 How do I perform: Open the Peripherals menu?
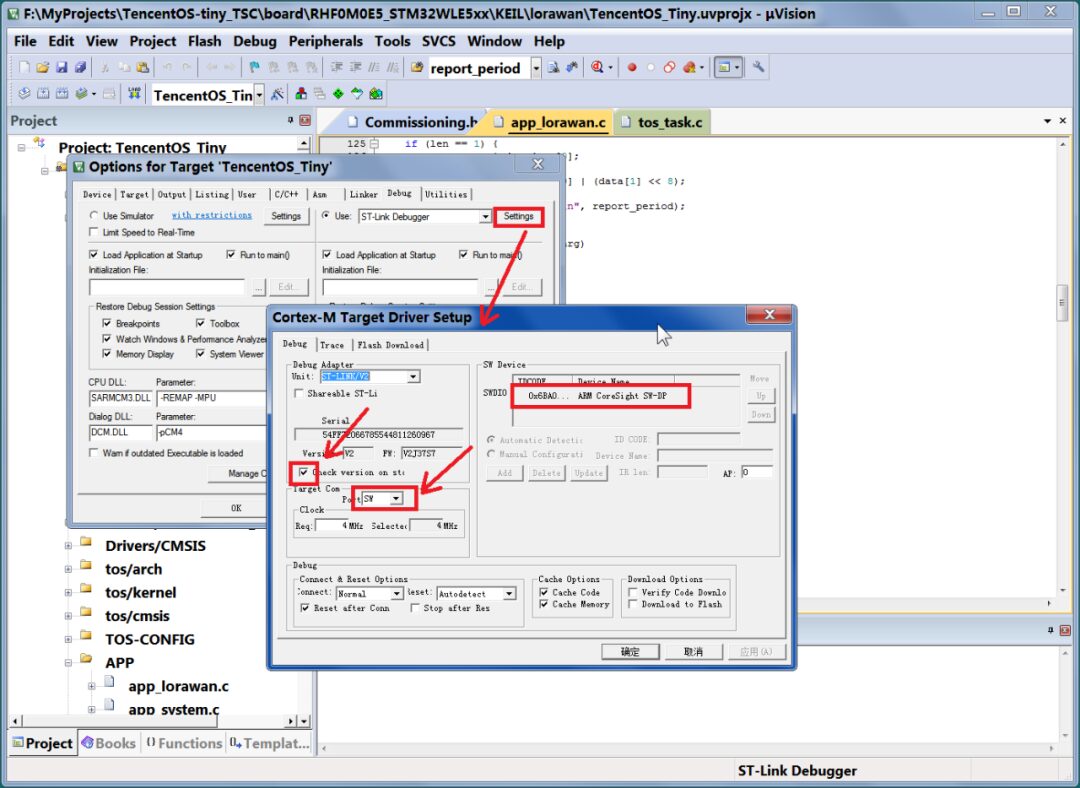click(325, 41)
